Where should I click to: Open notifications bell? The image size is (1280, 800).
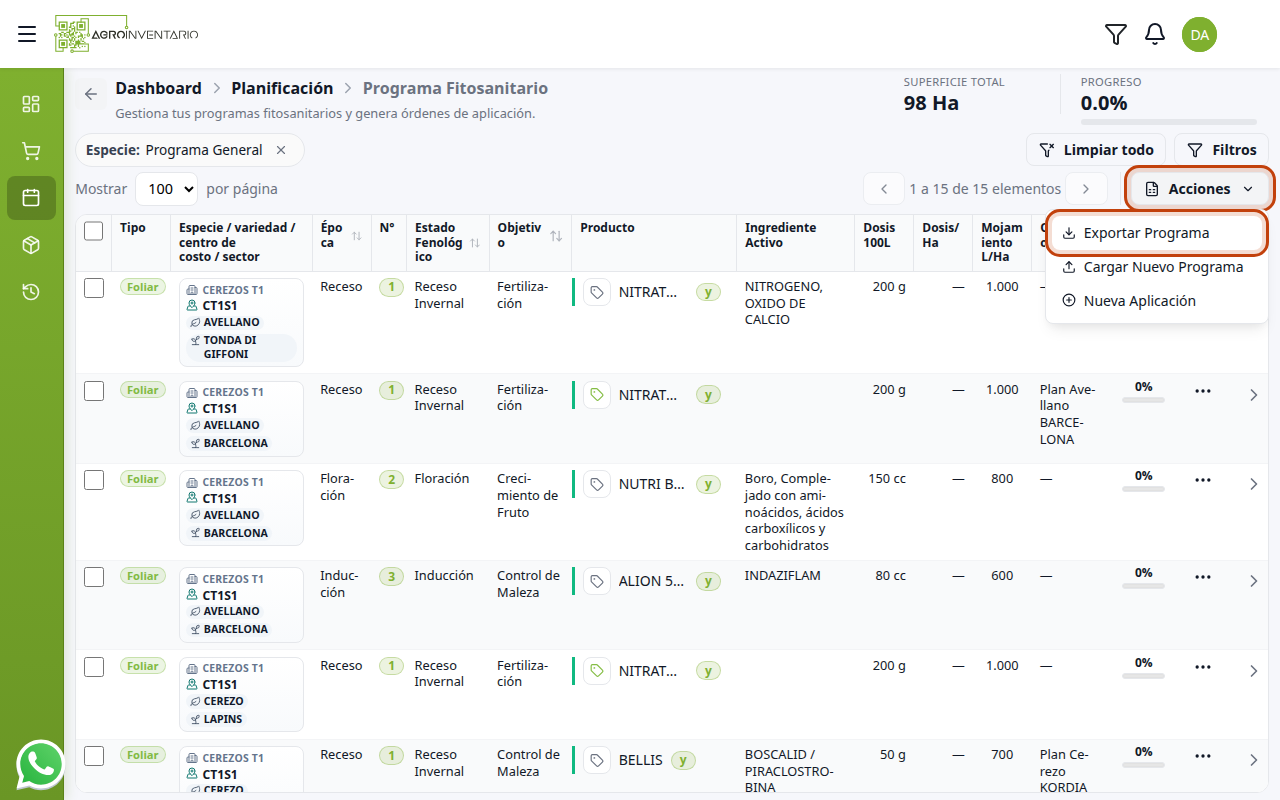(1155, 34)
